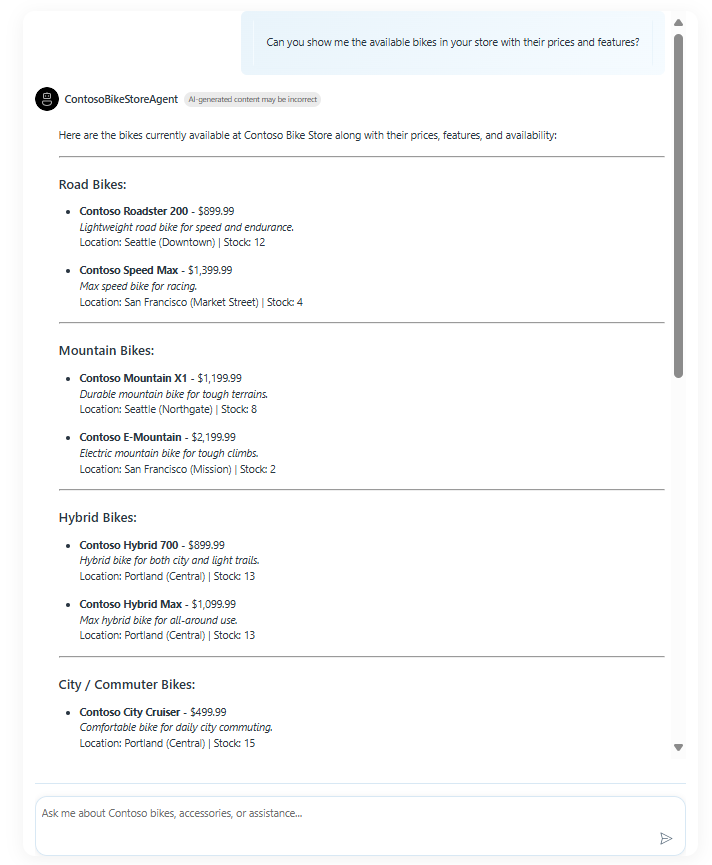Screen dimensions: 712x865
Task: Click the Road Bikes section heading
Action: tap(92, 184)
